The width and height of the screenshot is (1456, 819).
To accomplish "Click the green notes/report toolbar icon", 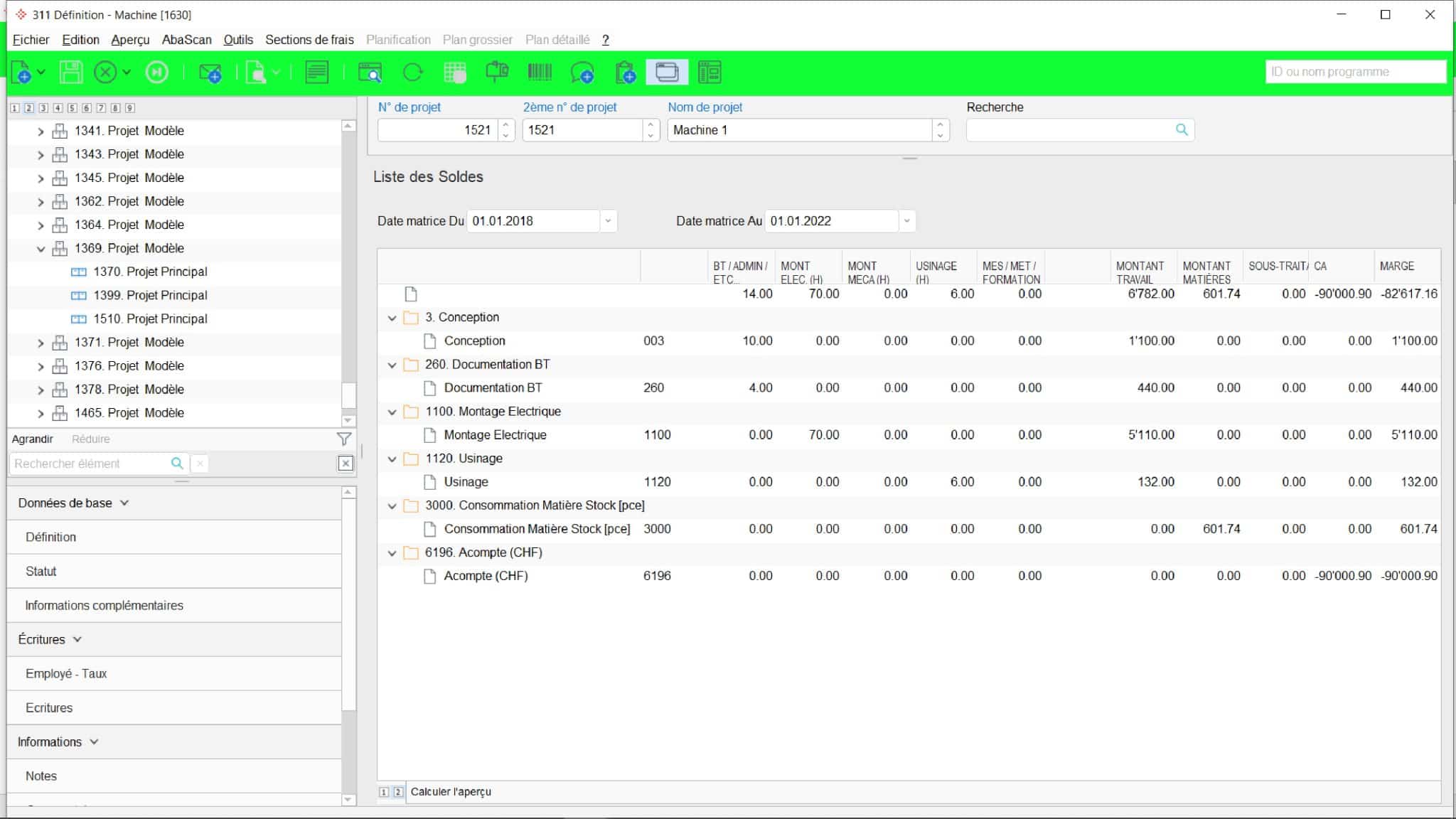I will [x=317, y=71].
